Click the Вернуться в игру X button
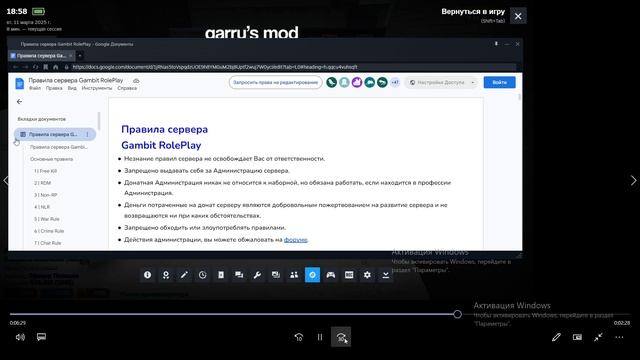The image size is (640, 360). pos(518,16)
